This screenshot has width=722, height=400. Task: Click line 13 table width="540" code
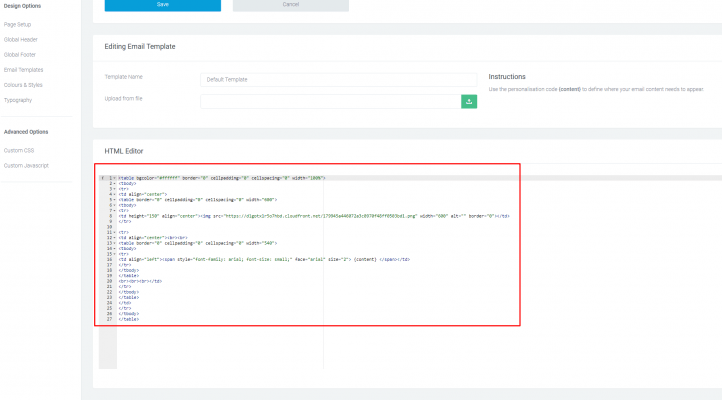click(x=198, y=243)
